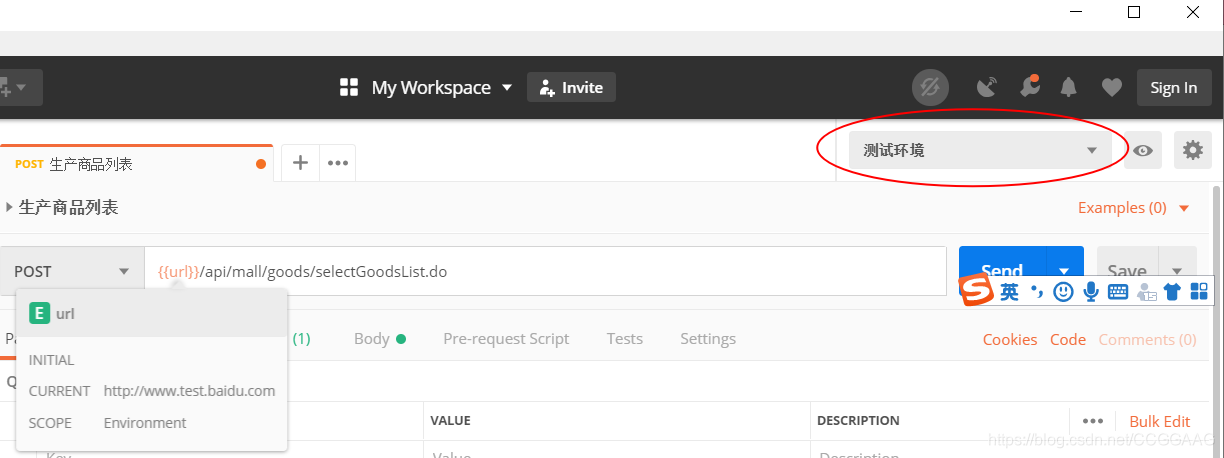Open the tab options ellipsis
This screenshot has height=458, width=1224.
[x=338, y=163]
